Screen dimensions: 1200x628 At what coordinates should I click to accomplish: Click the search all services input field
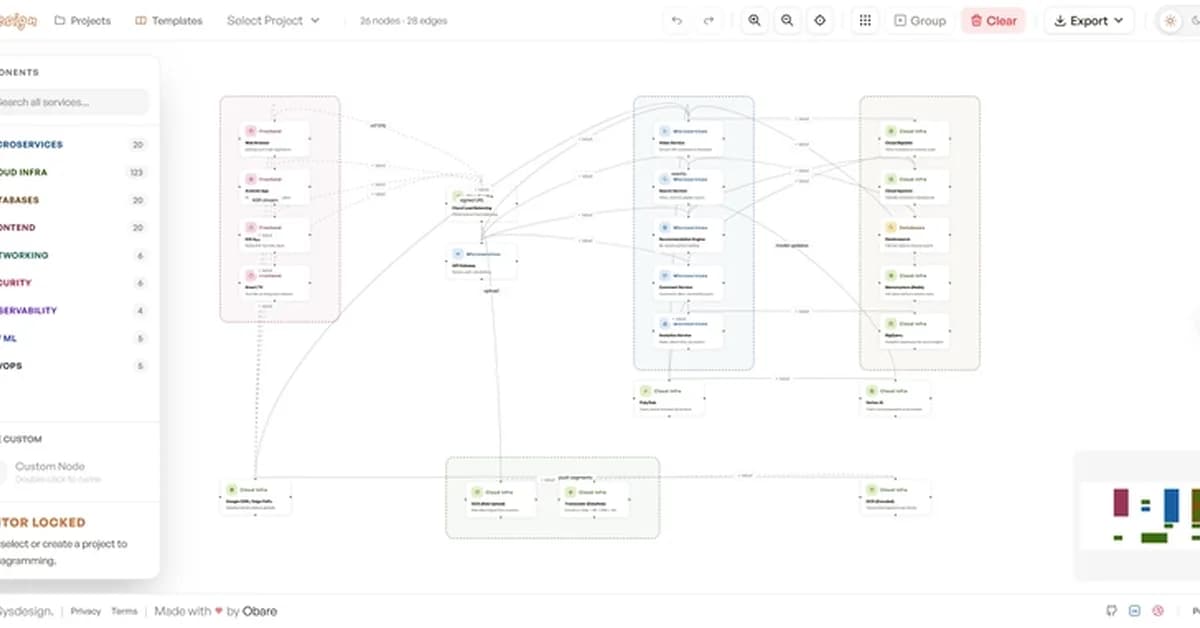pyautogui.click(x=70, y=102)
